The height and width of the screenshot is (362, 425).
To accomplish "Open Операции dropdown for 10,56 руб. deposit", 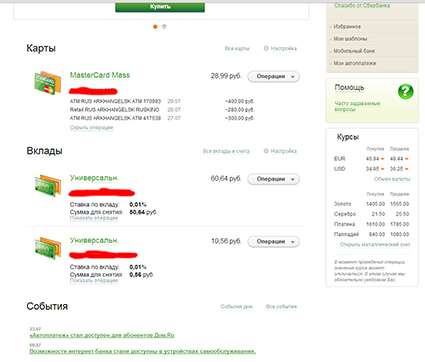I will [273, 242].
